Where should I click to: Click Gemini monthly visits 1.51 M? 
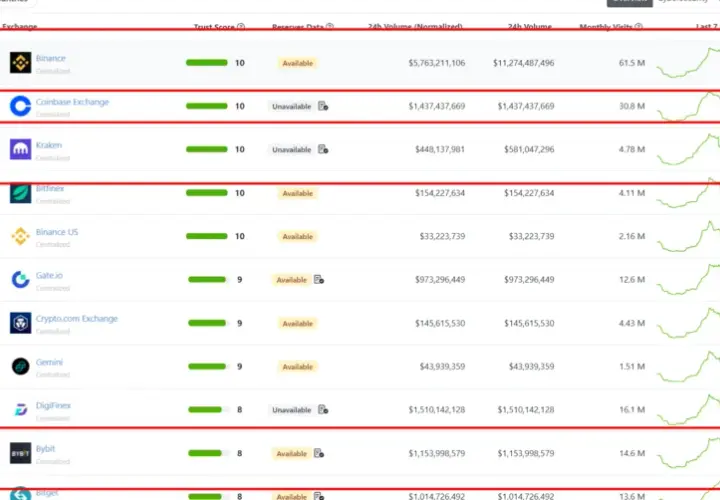coord(632,366)
